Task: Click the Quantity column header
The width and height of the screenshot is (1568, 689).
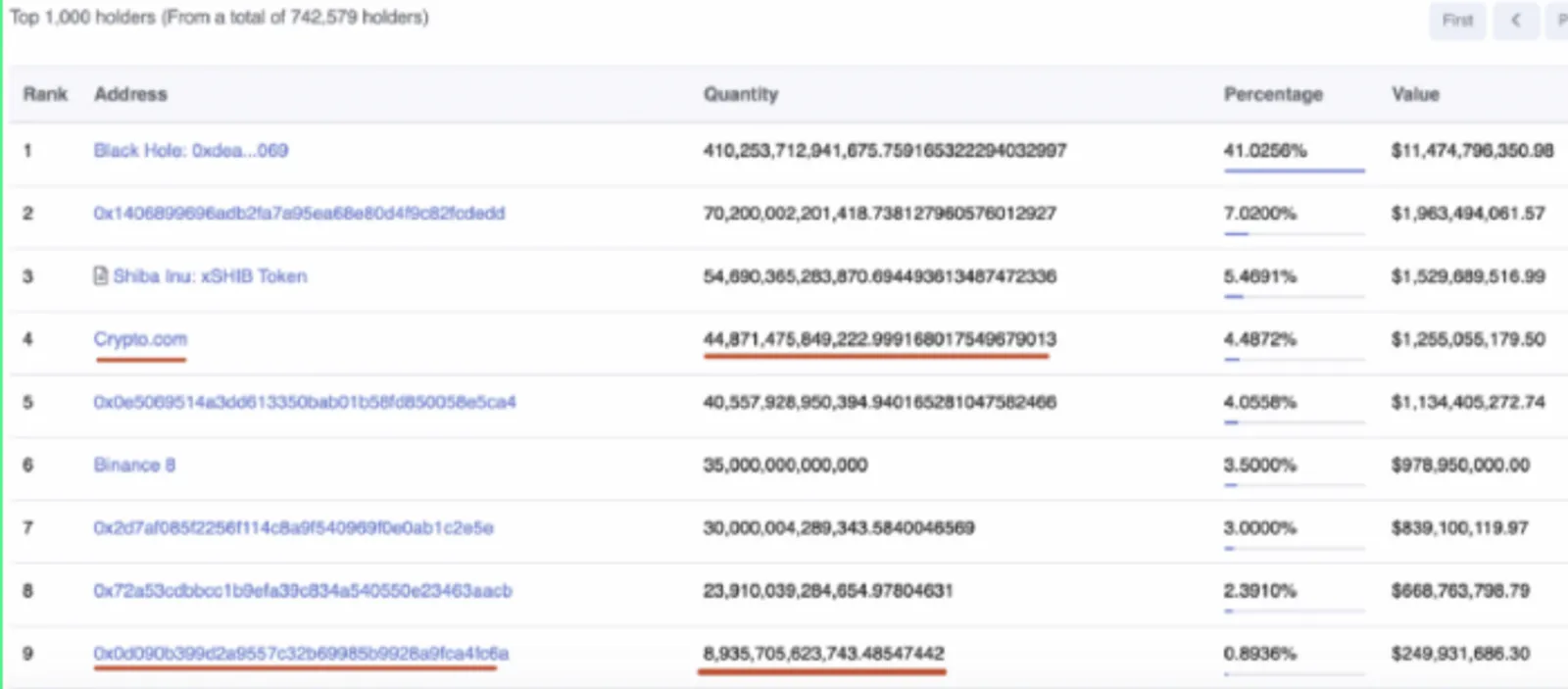Action: (x=741, y=94)
